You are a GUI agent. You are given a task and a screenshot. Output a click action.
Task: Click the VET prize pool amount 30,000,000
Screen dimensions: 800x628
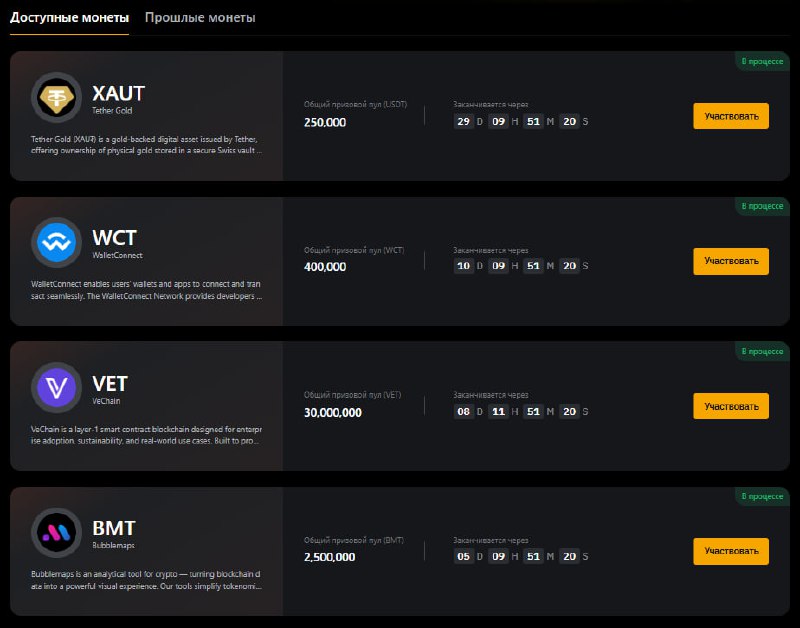point(333,412)
